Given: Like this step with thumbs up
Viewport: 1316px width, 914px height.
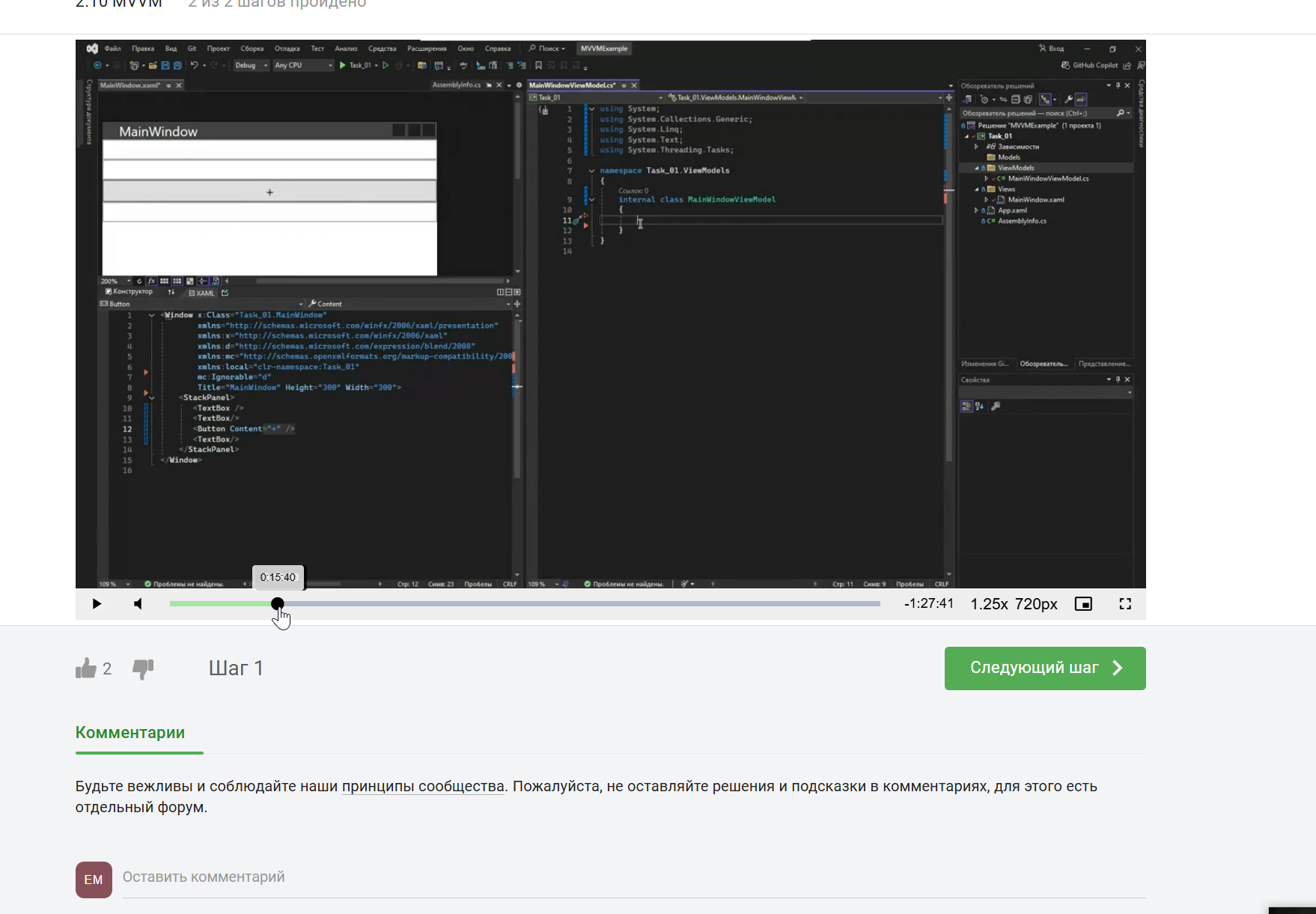Looking at the screenshot, I should [86, 668].
